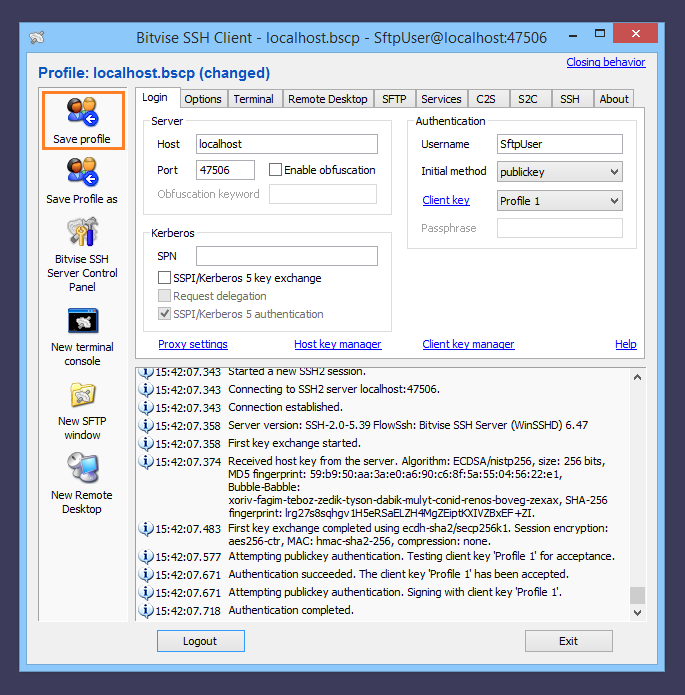
Task: Click the Bitvise app icon in title bar
Action: 37,38
